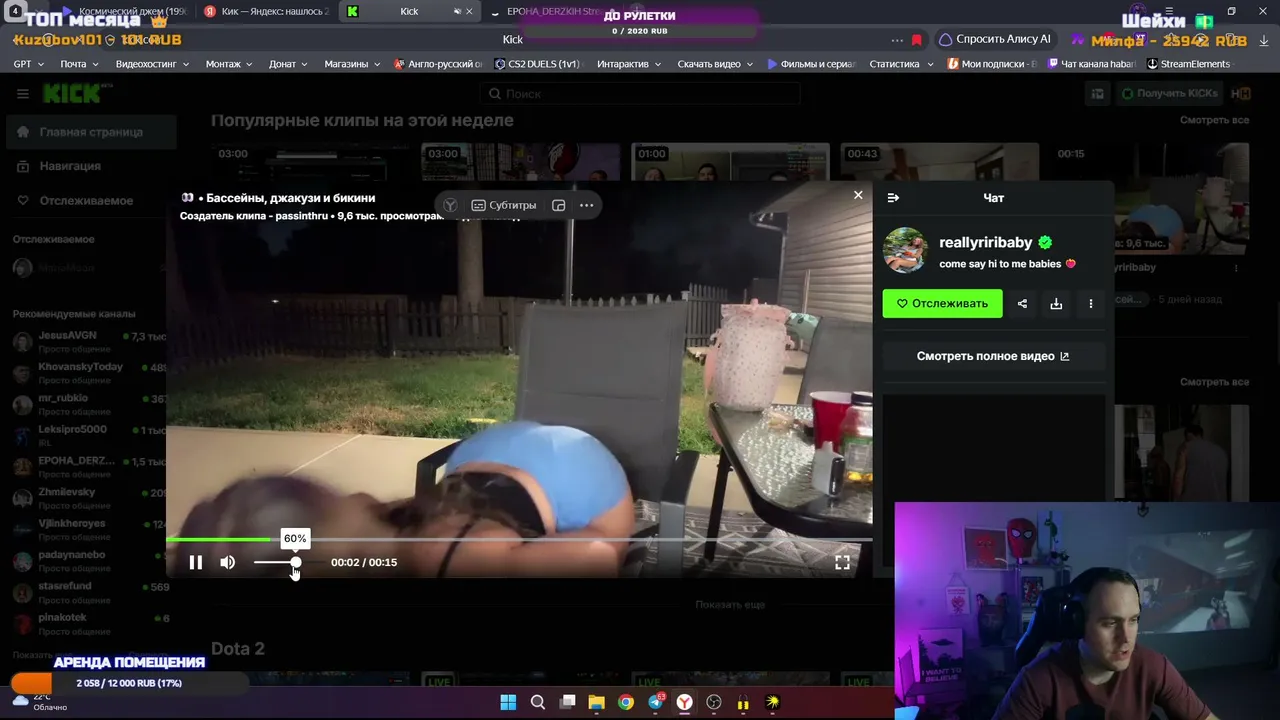1280x720 pixels.
Task: Open the CS2 DUELS (1v1) bookmark
Action: tap(537, 64)
